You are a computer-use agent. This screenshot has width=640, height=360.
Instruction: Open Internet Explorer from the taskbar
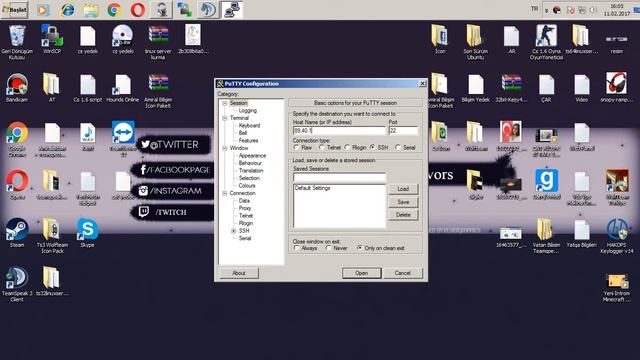coord(67,10)
